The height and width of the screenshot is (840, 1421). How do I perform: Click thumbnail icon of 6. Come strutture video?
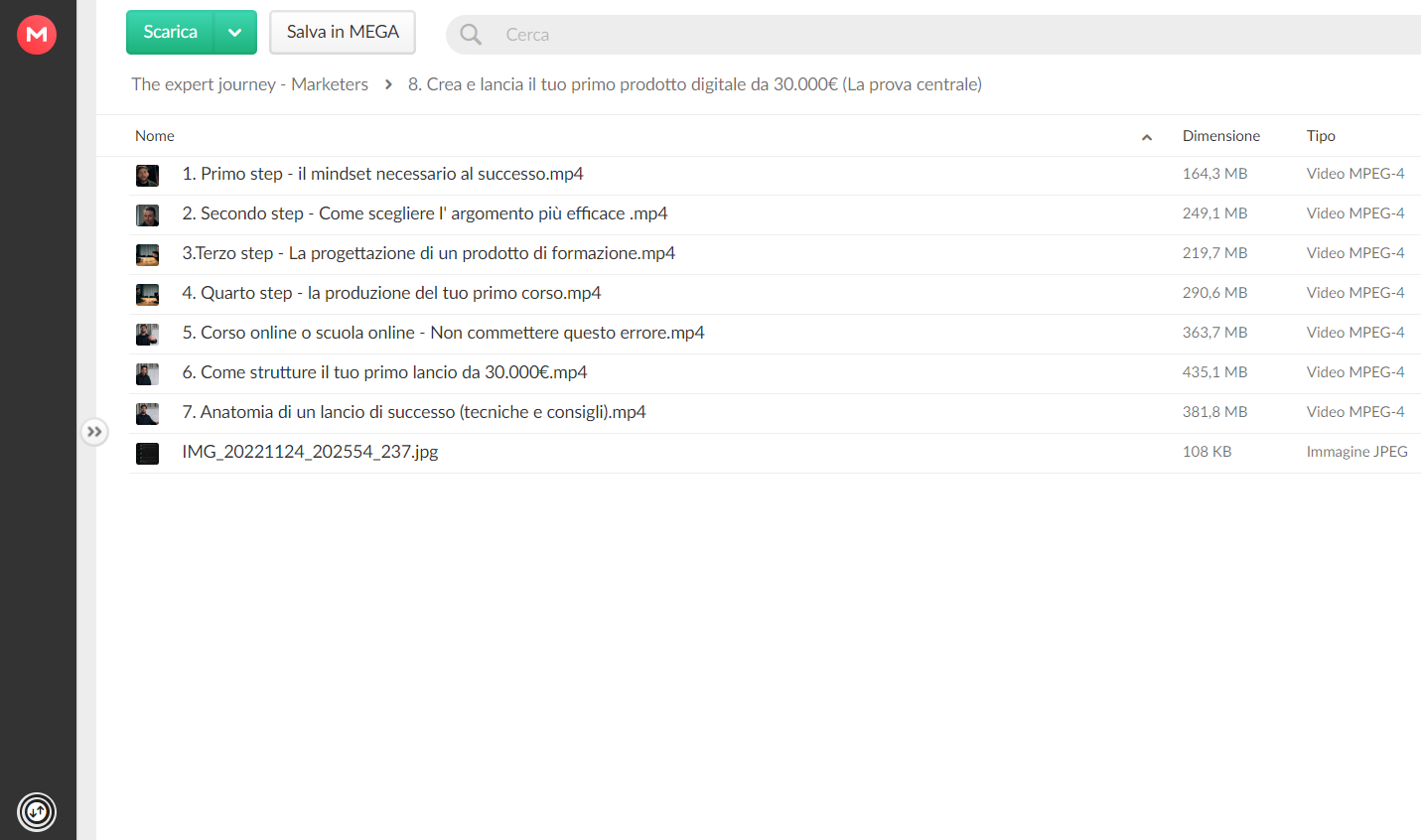[147, 374]
